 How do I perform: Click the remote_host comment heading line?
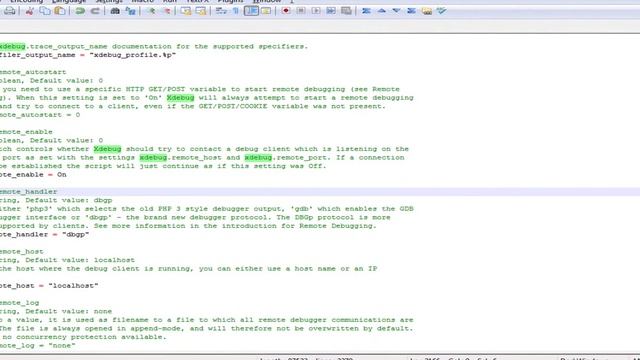[x=22, y=251]
